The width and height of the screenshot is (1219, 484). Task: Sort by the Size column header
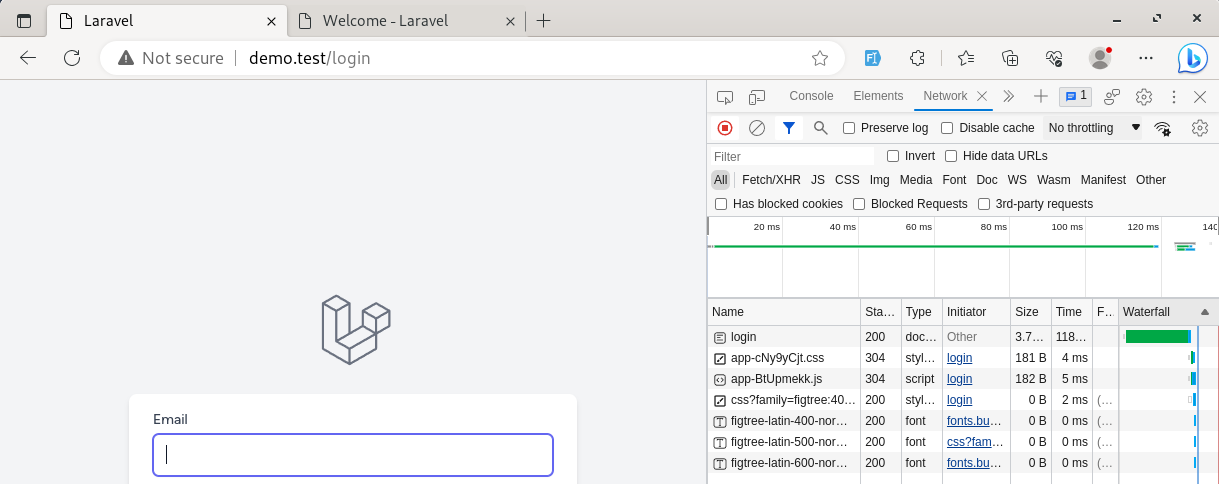[x=1030, y=312]
